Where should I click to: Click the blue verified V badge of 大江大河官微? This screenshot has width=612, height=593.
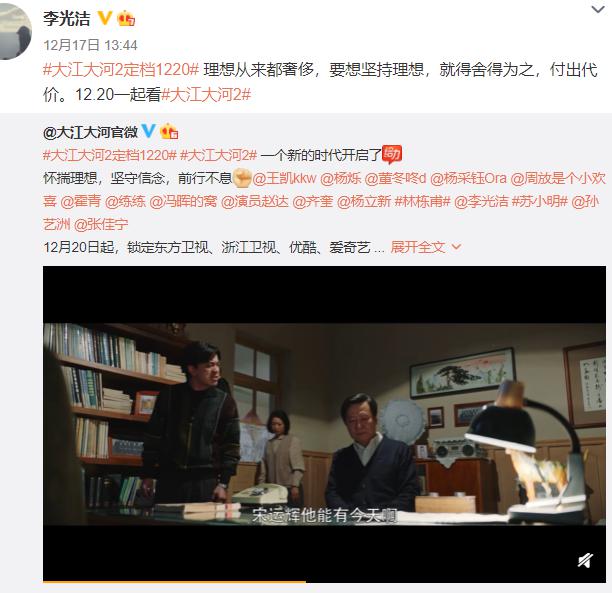pyautogui.click(x=148, y=131)
